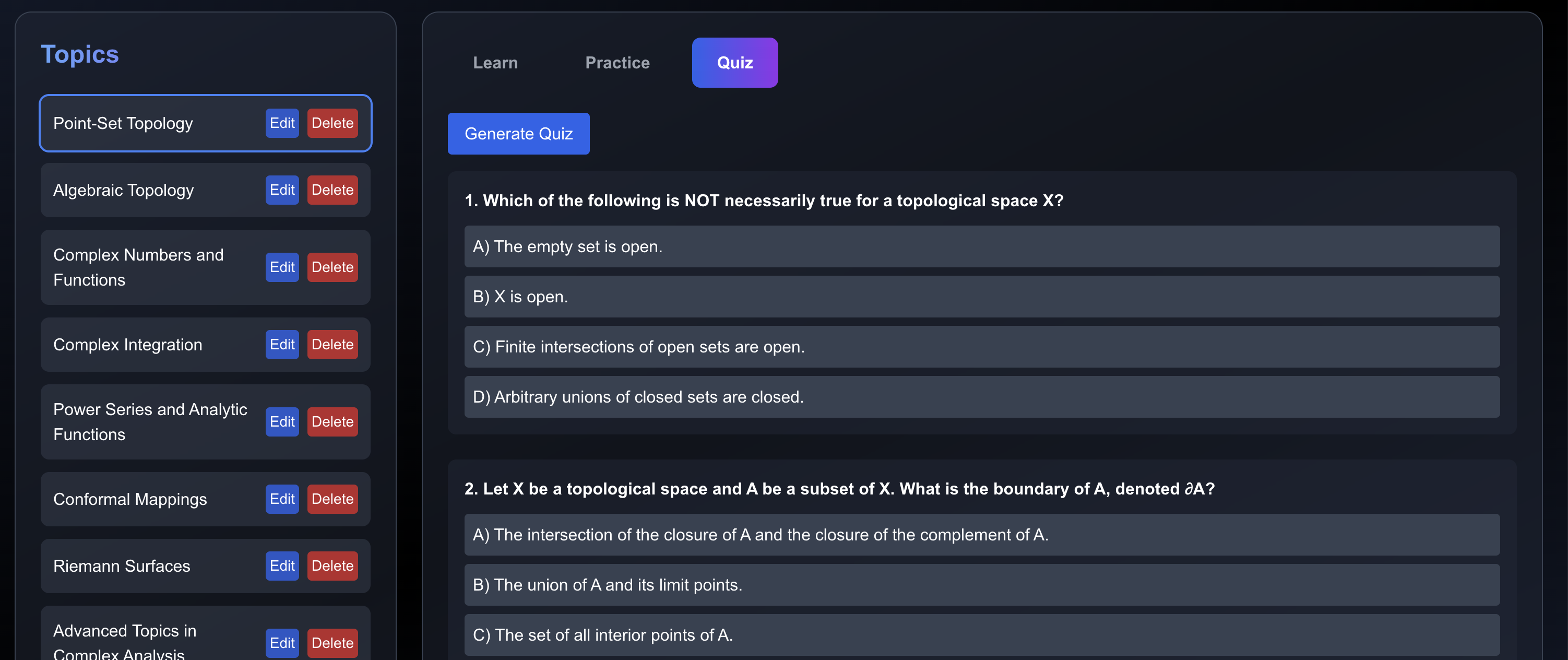Choose boundary answer A) intersection of closures
This screenshot has height=660, width=1568.
pyautogui.click(x=982, y=535)
